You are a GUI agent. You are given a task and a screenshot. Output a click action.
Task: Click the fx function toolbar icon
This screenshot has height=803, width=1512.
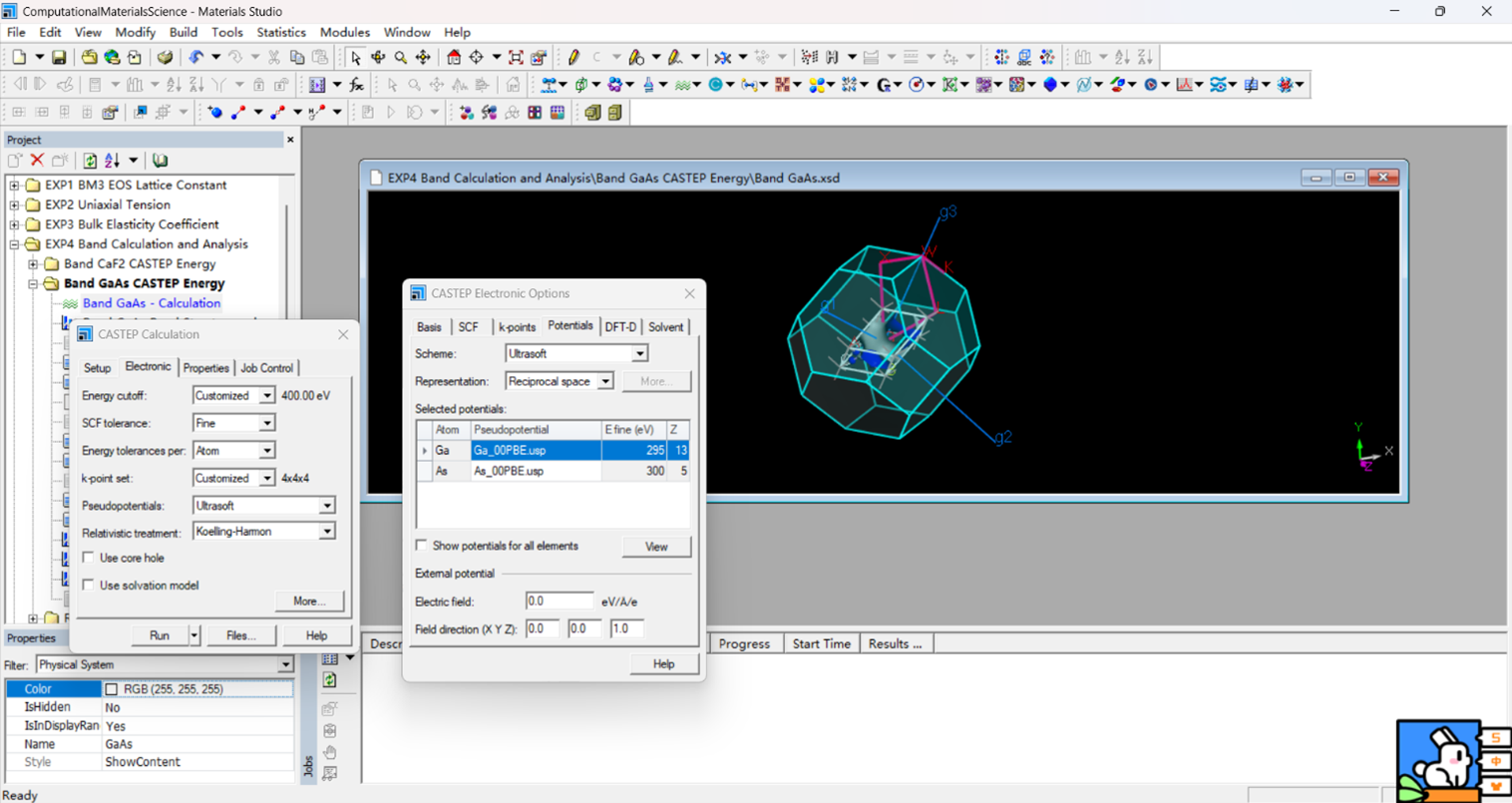click(356, 85)
